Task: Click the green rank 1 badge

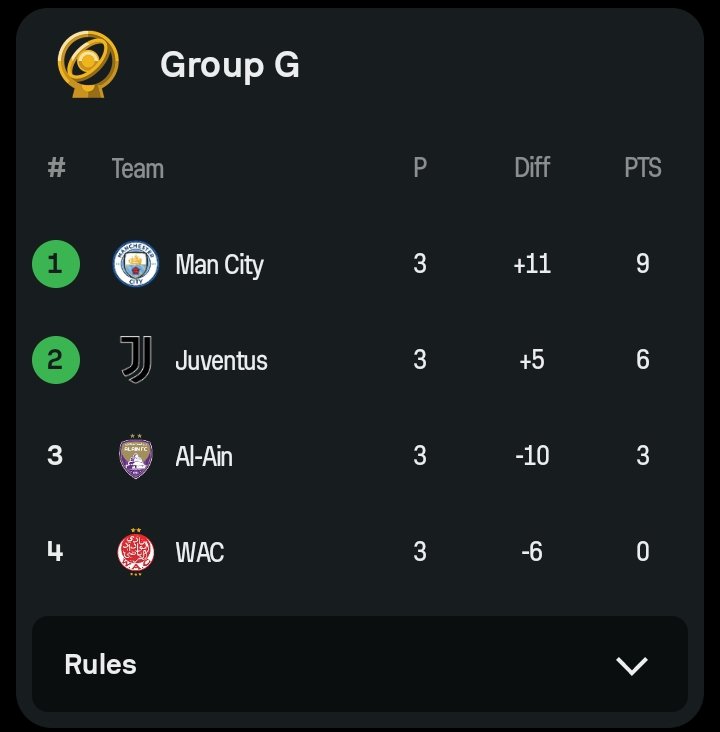Action: pos(56,264)
